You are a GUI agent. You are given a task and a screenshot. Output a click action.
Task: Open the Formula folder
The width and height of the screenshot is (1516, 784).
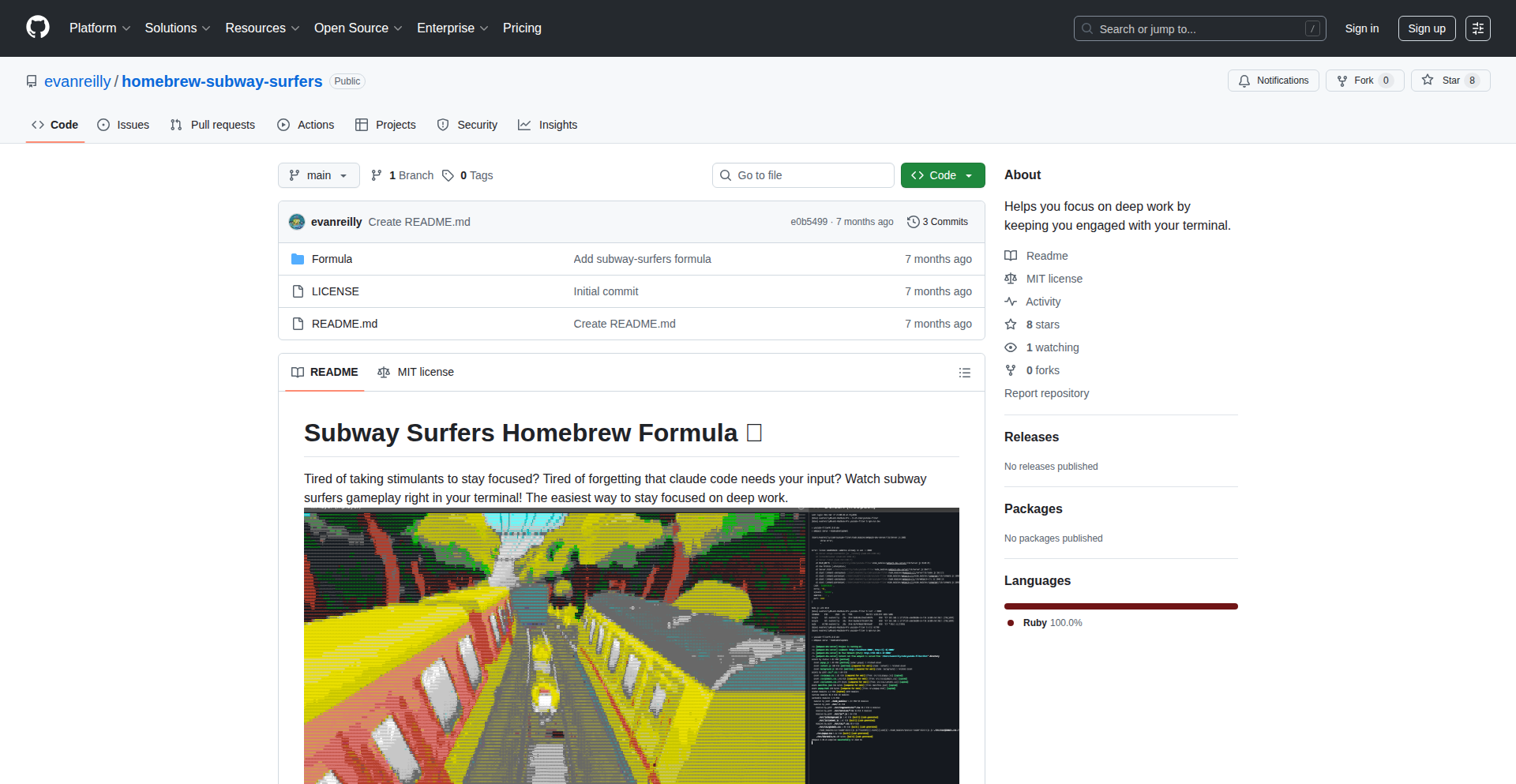(332, 259)
